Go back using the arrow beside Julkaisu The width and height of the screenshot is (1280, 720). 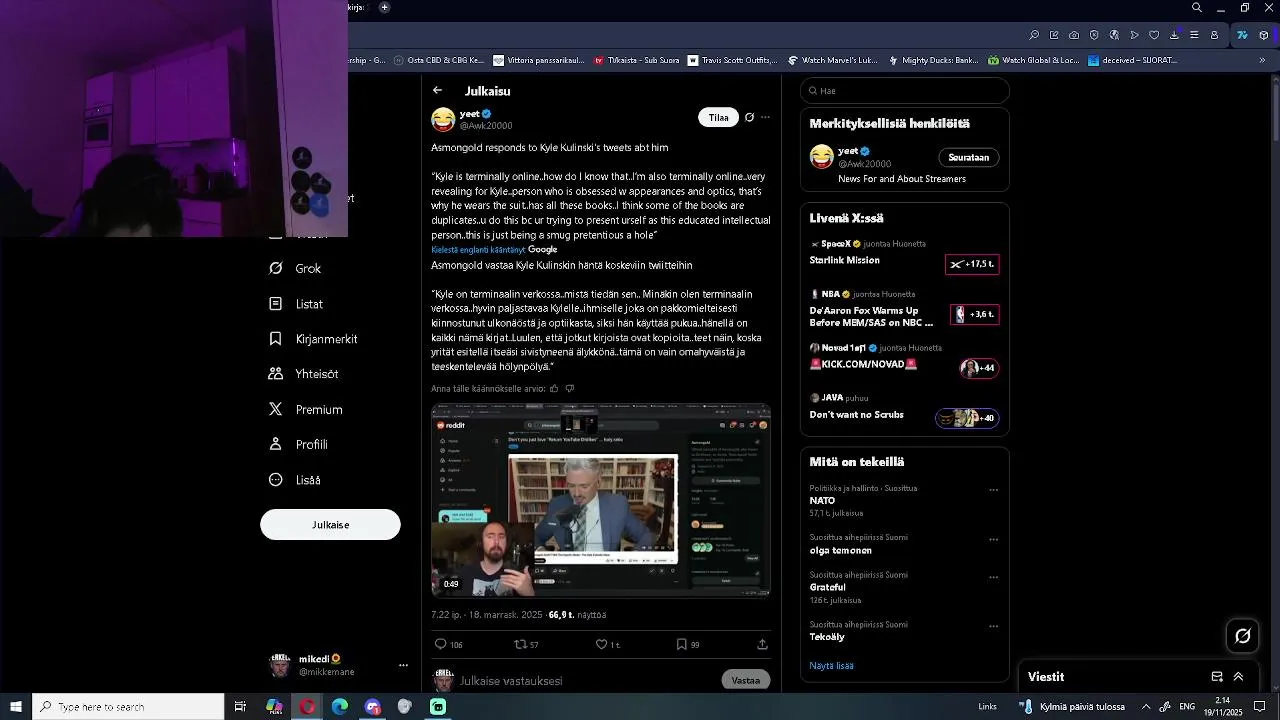click(437, 90)
